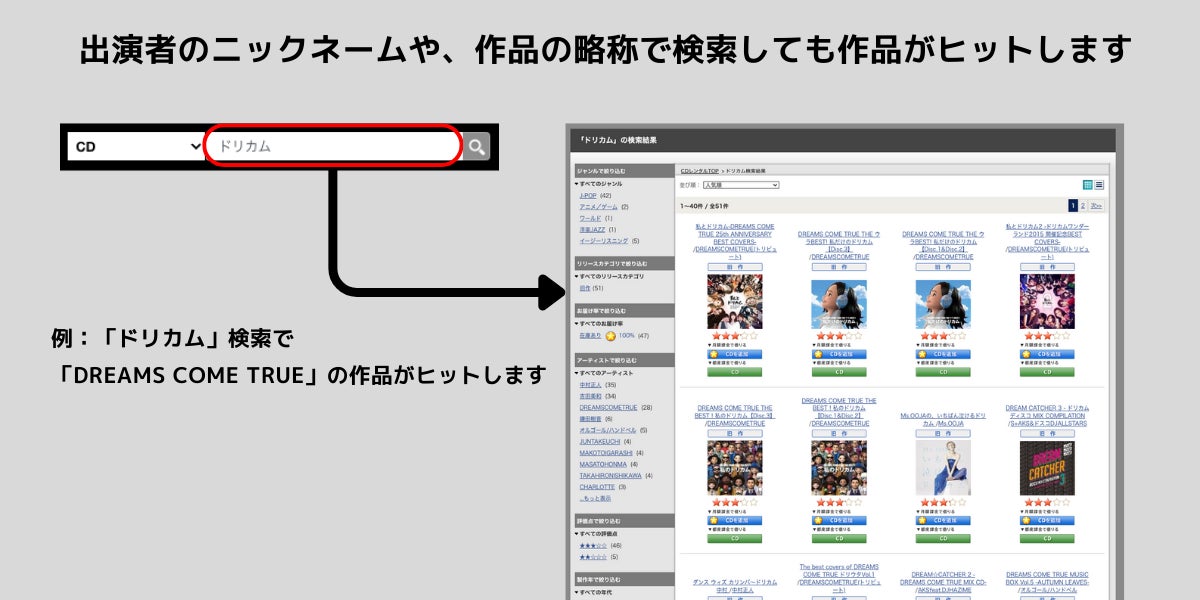Add ウラBEST! Disc.3 via CDを追加

839,354
